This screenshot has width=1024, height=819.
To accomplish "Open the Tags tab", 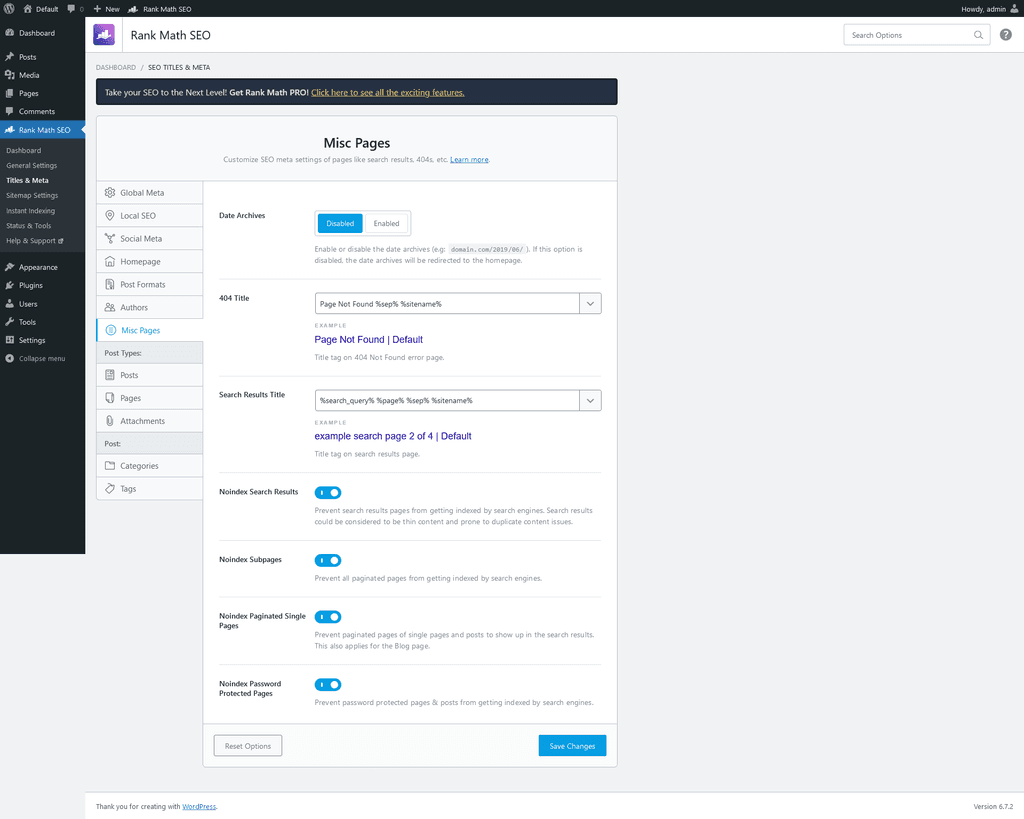I will click(x=150, y=489).
